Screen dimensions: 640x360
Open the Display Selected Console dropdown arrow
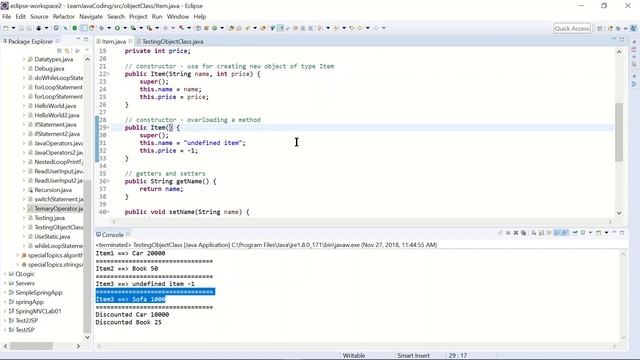(x=590, y=233)
